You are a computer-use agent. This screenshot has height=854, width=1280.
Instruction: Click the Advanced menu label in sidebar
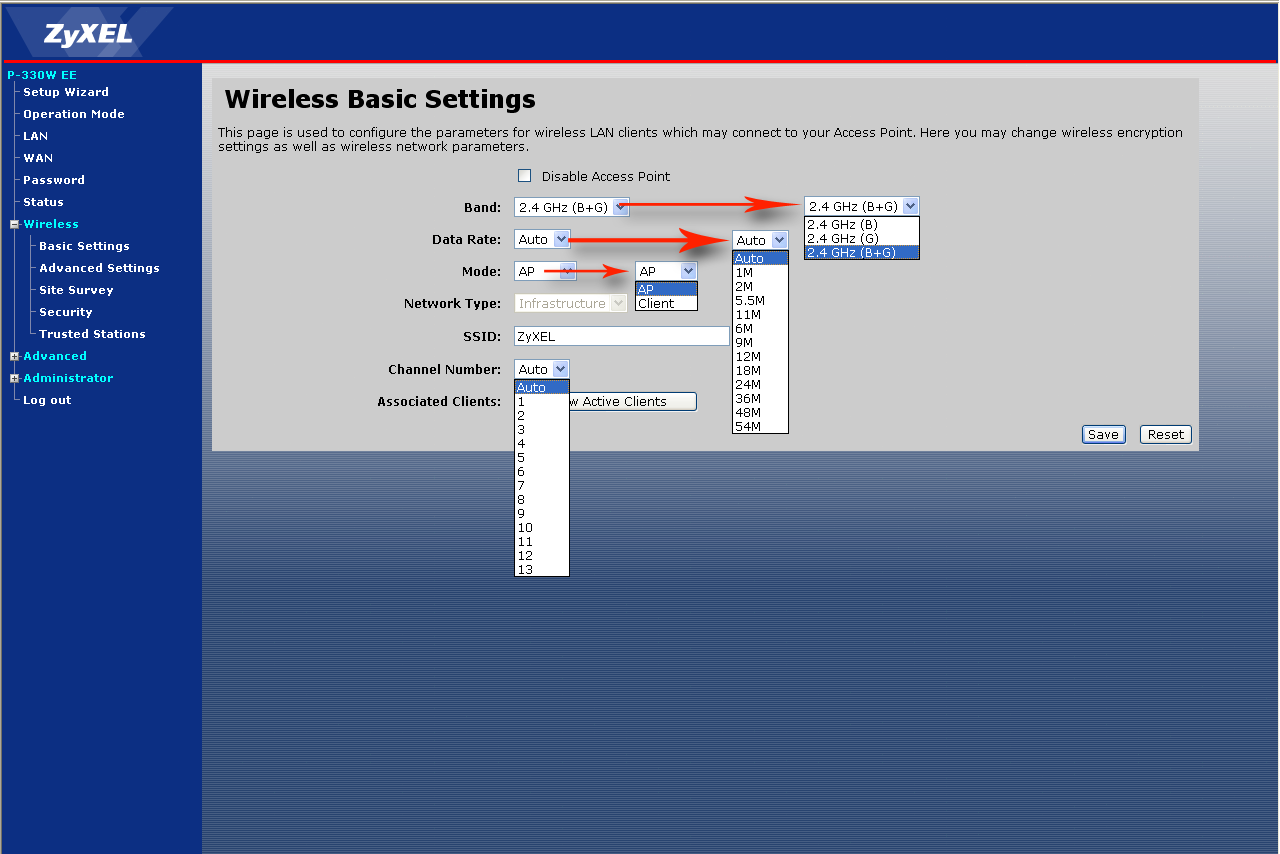click(55, 356)
